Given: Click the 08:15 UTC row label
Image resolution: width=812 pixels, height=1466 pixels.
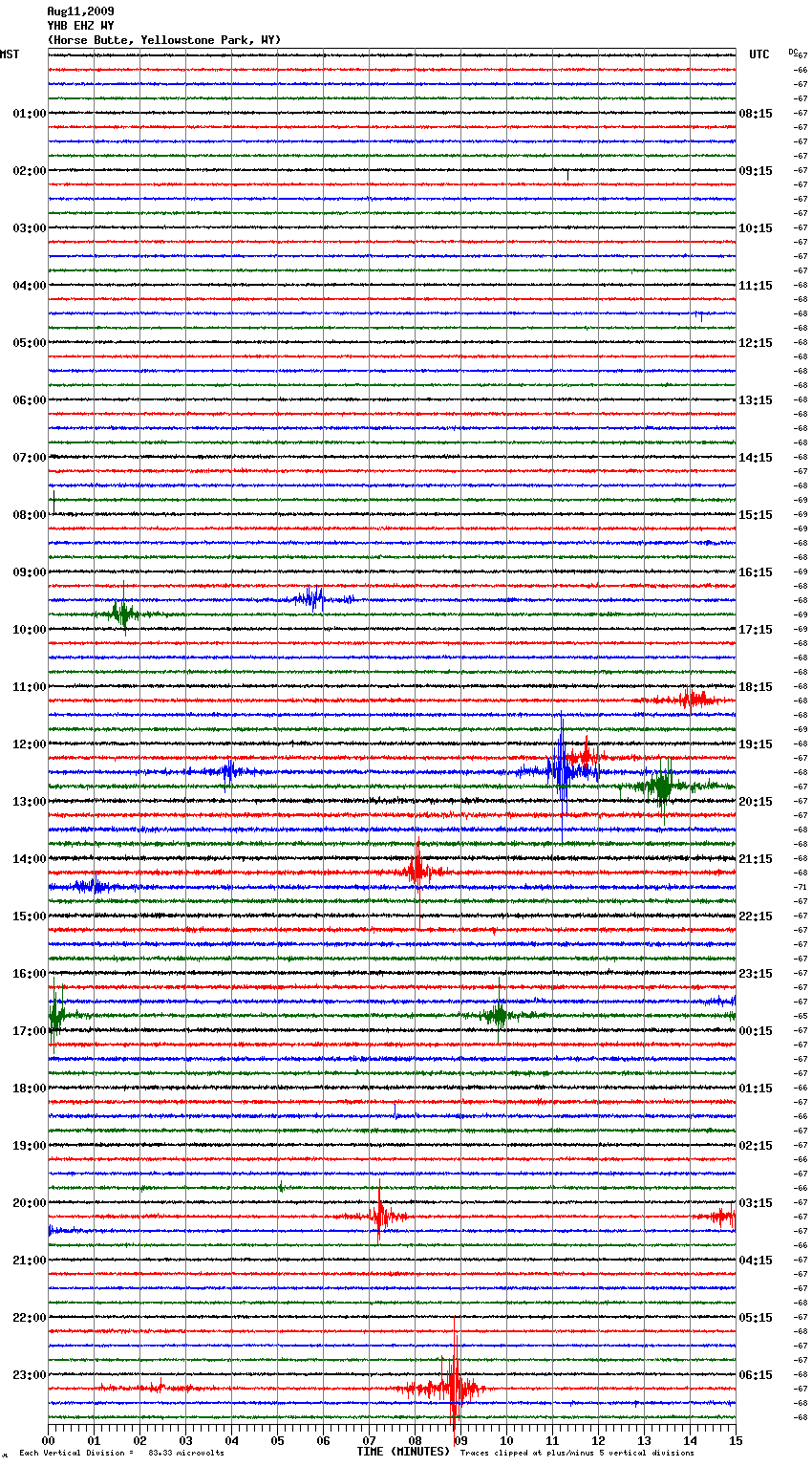Looking at the screenshot, I should pyautogui.click(x=756, y=114).
